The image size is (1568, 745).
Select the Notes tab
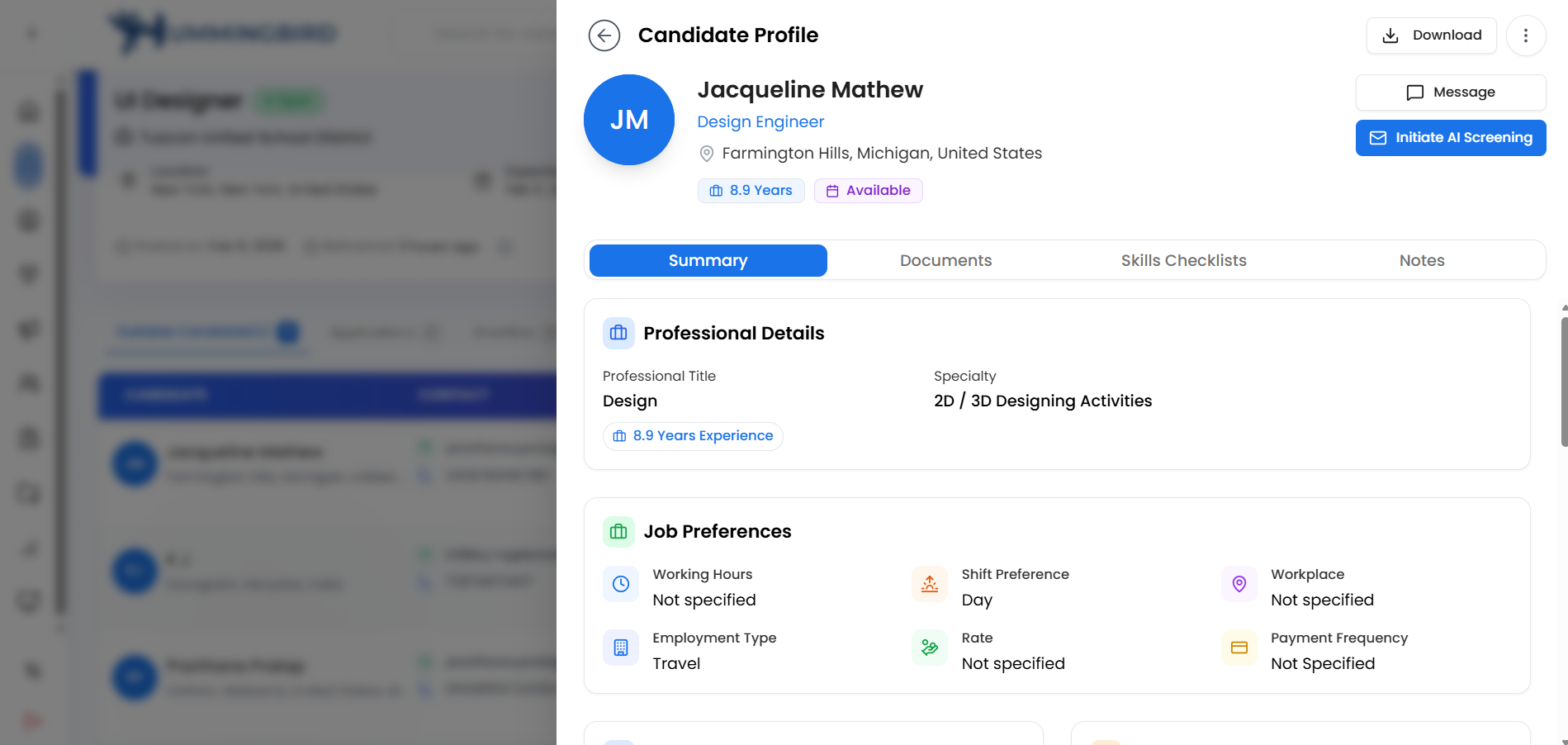click(x=1421, y=261)
